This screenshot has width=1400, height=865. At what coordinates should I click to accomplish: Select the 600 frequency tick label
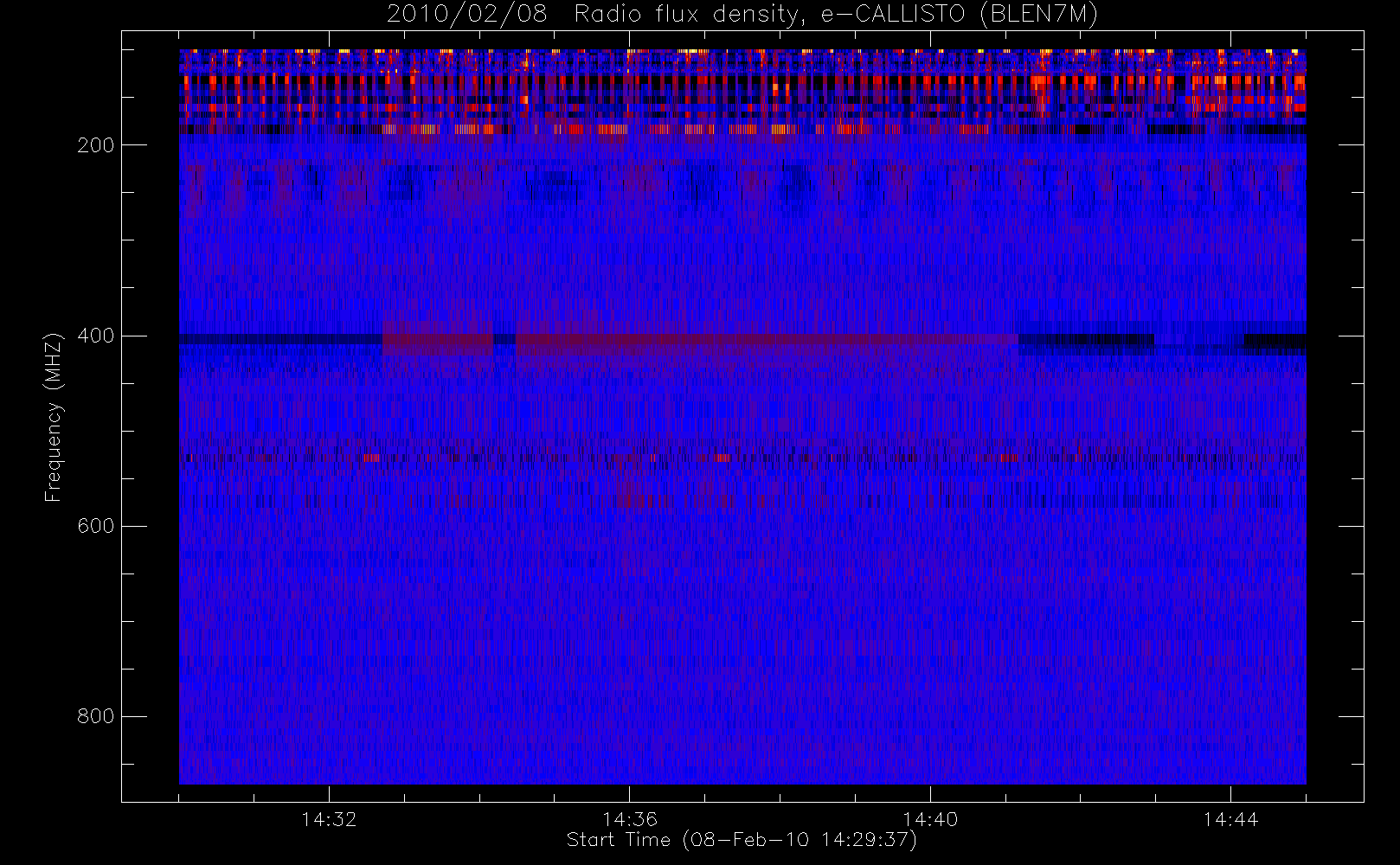point(95,526)
